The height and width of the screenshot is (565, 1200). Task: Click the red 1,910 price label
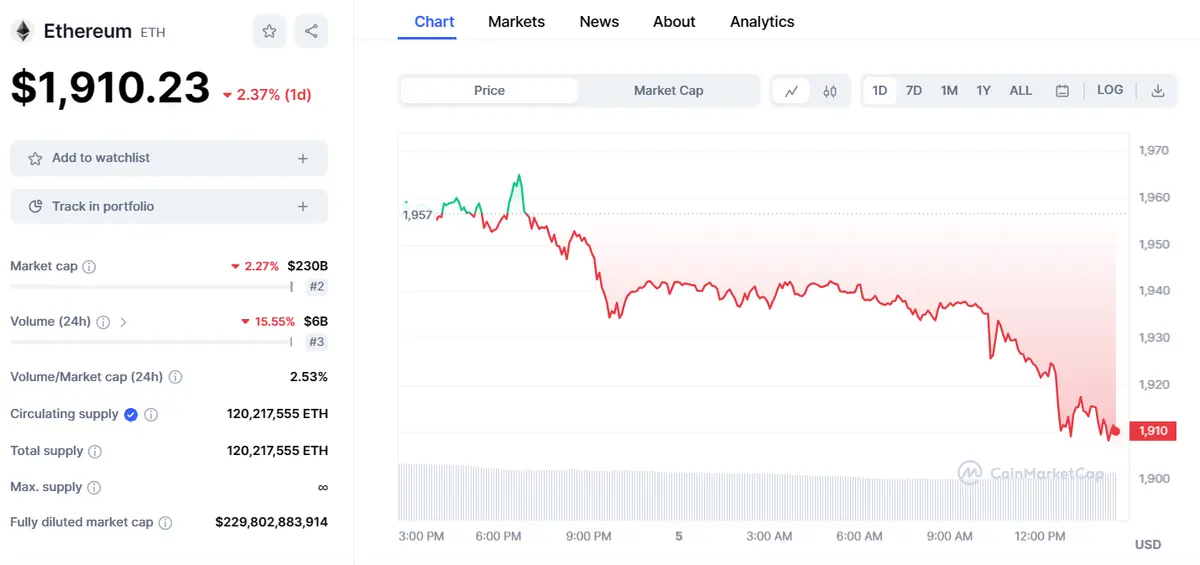coord(1152,431)
